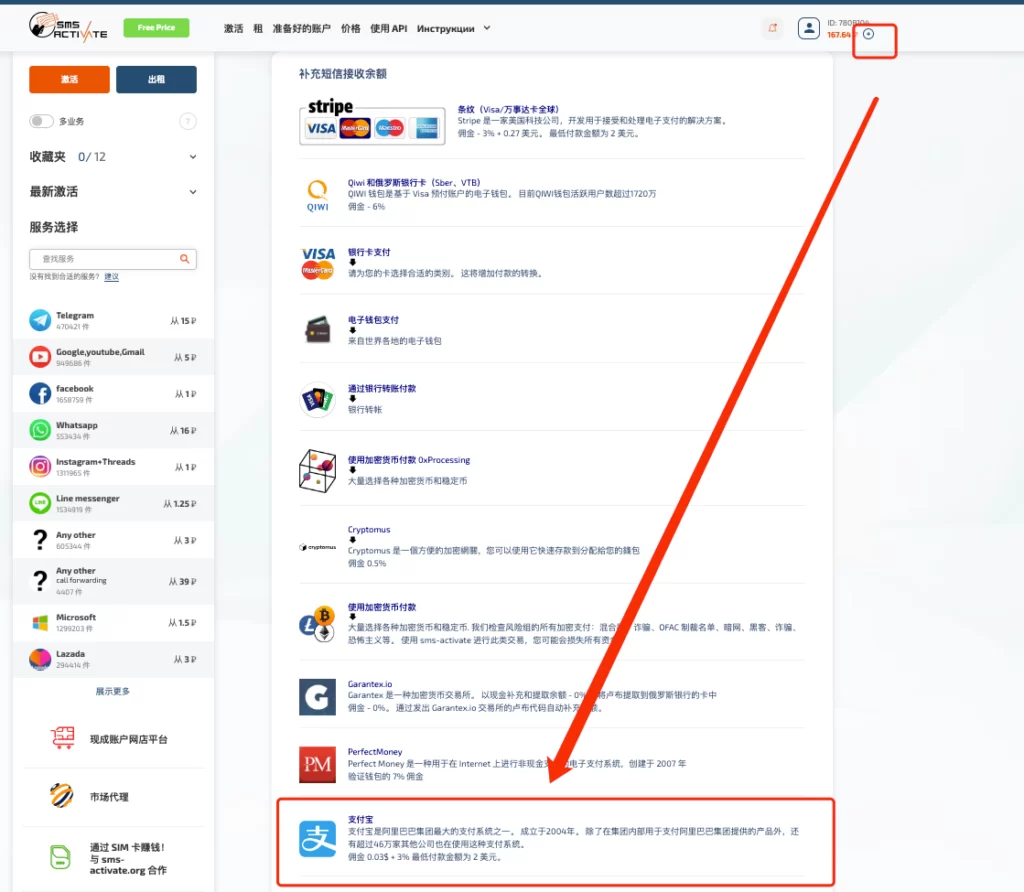Open the 支付宝 Alipay payment link

tap(360, 820)
